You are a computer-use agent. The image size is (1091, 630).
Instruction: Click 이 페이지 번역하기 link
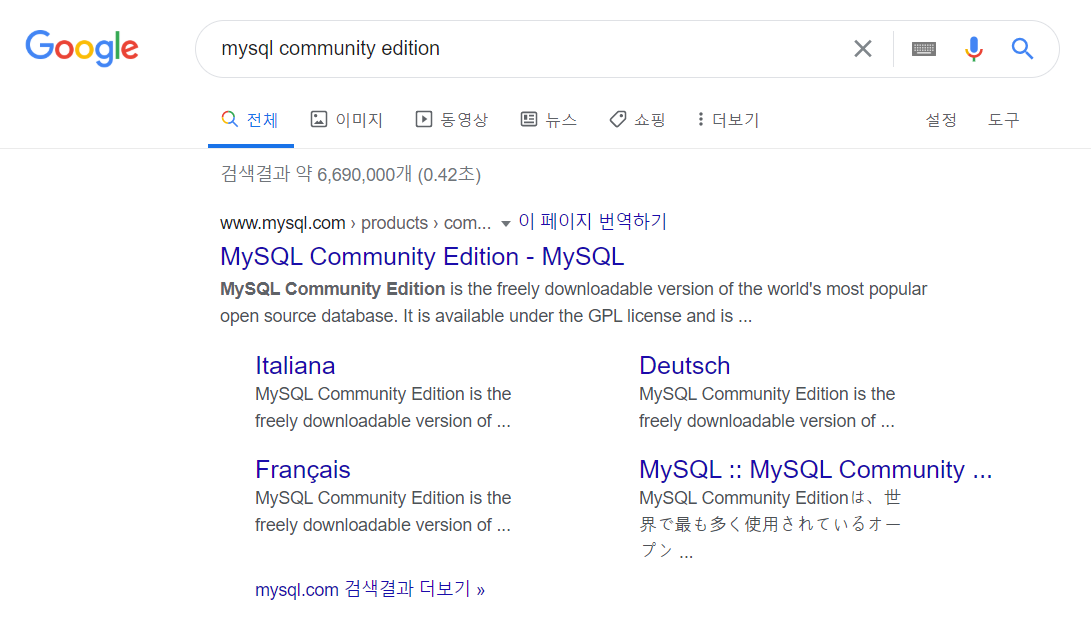click(x=592, y=222)
